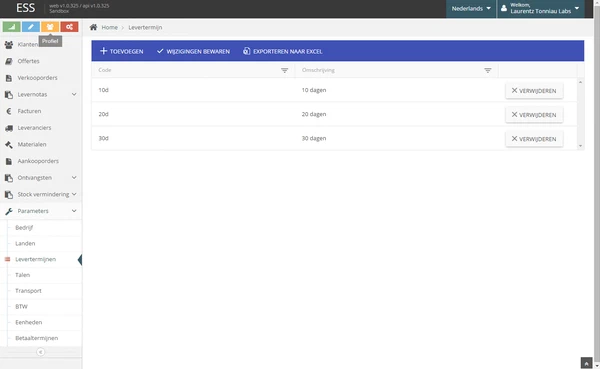Click the grid scrollbar down arrow
Image resolution: width=600 pixels, height=369 pixels.
coord(580,146)
